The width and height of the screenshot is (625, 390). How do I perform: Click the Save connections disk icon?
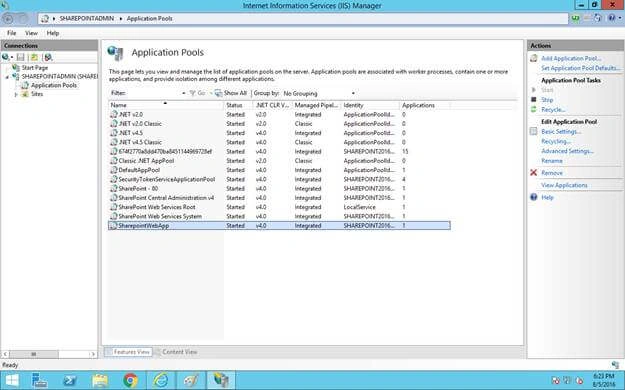(x=21, y=57)
